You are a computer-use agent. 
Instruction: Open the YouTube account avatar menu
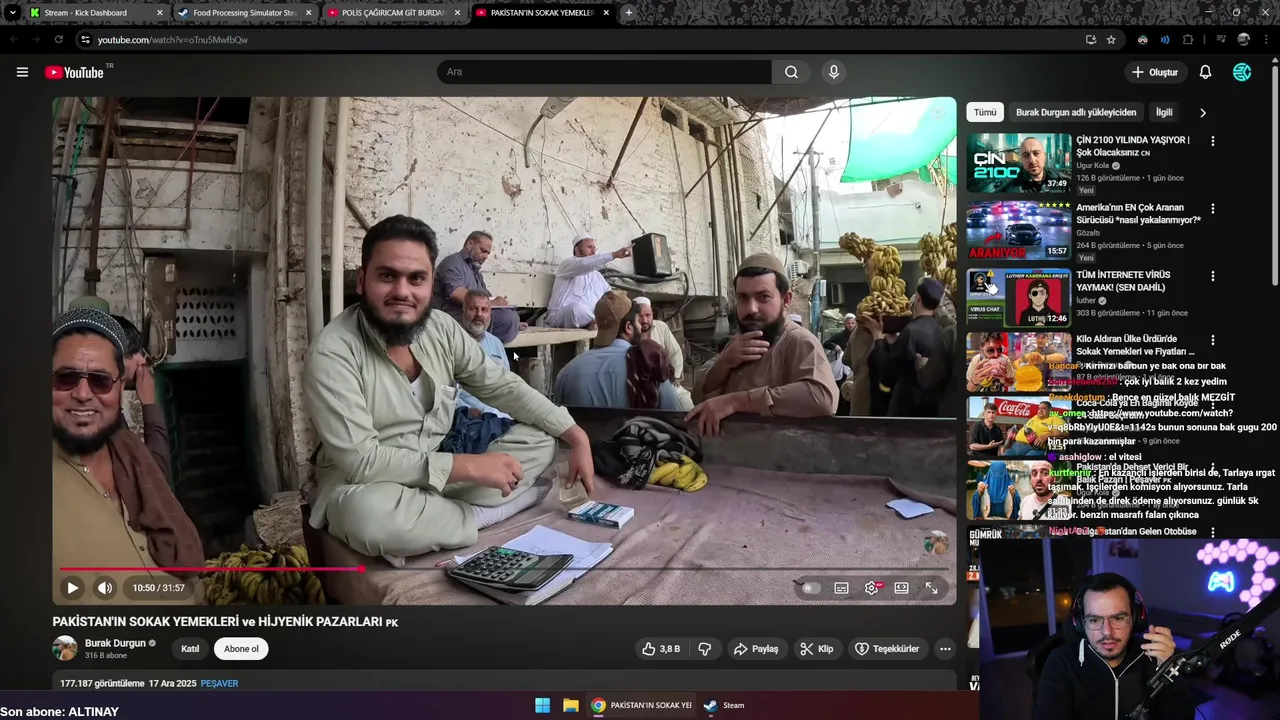(x=1242, y=72)
